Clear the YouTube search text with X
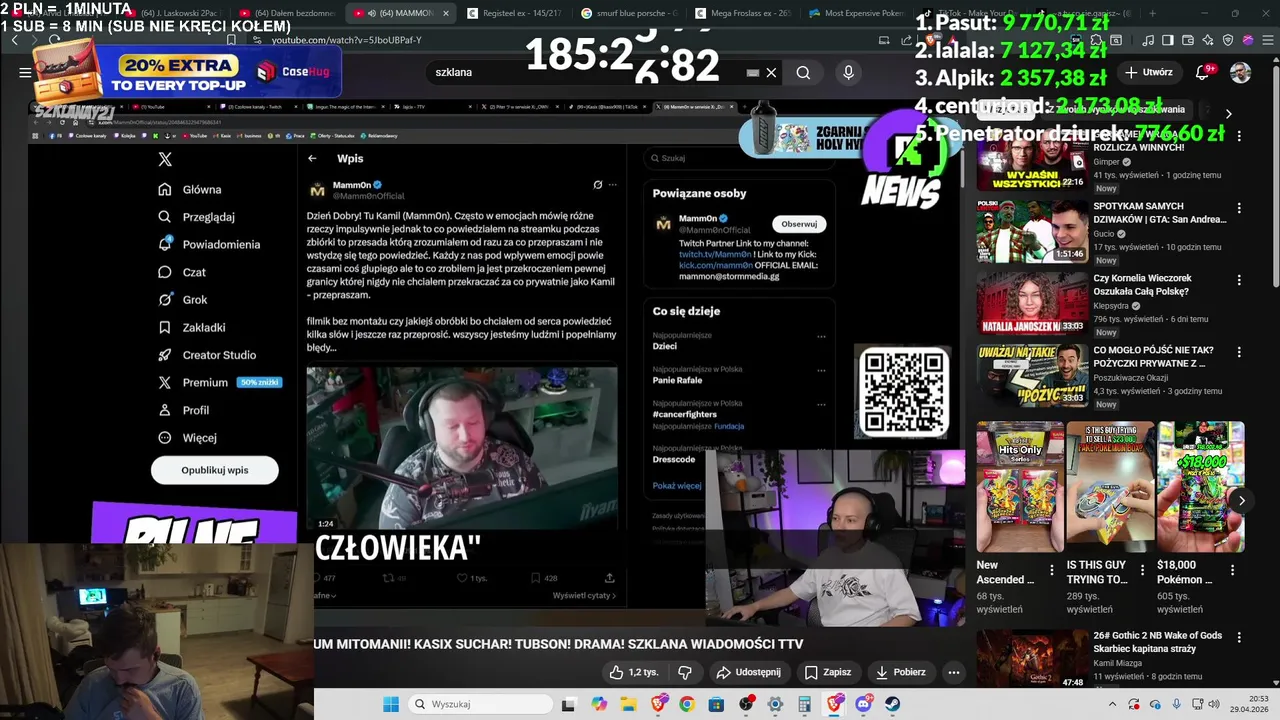Screen dimensions: 1280x720 pos(771,72)
